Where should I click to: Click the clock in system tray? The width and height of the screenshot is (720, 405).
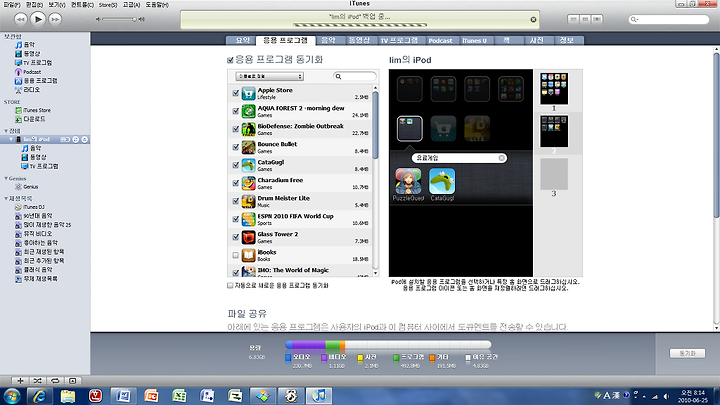pyautogui.click(x=693, y=396)
